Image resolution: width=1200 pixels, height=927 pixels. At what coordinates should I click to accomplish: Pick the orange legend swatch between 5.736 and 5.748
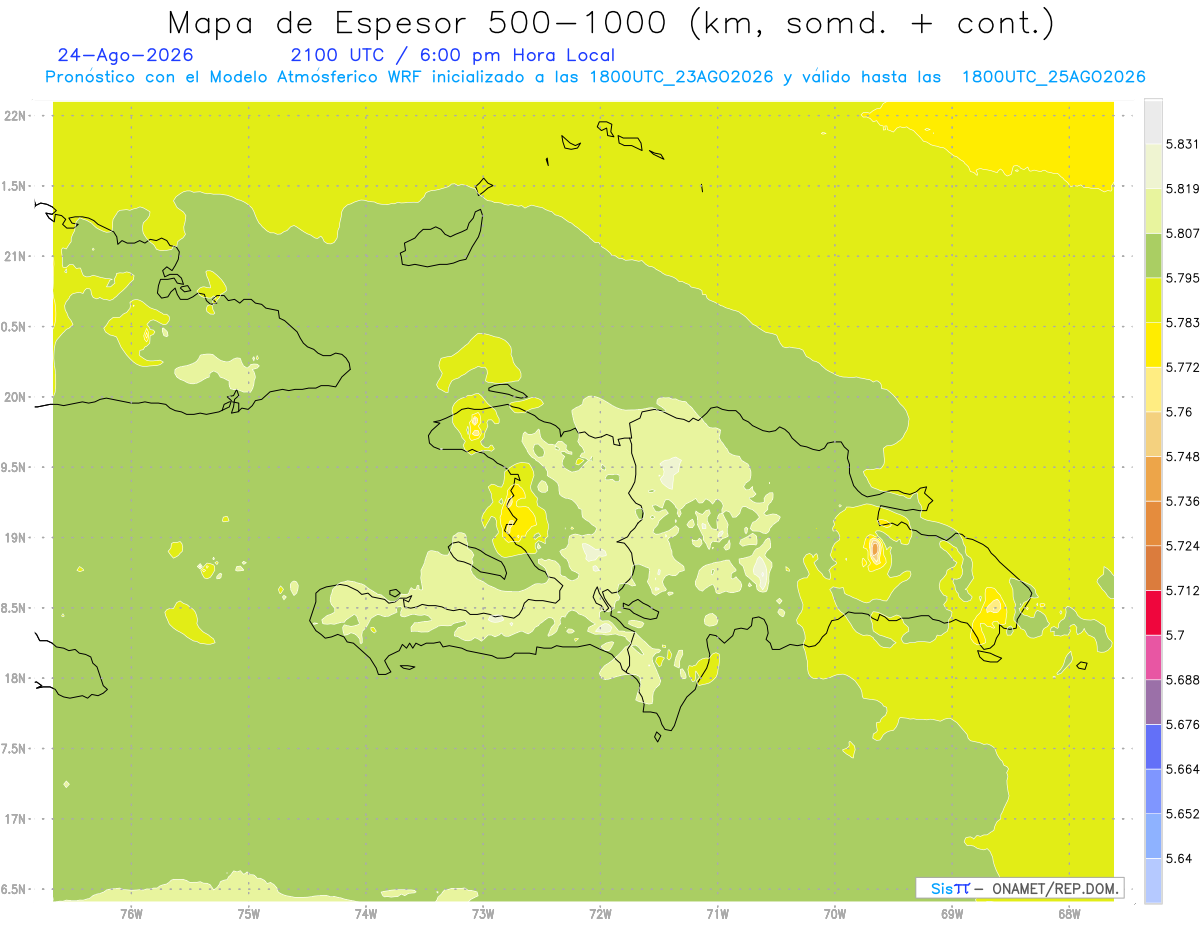pyautogui.click(x=1153, y=478)
